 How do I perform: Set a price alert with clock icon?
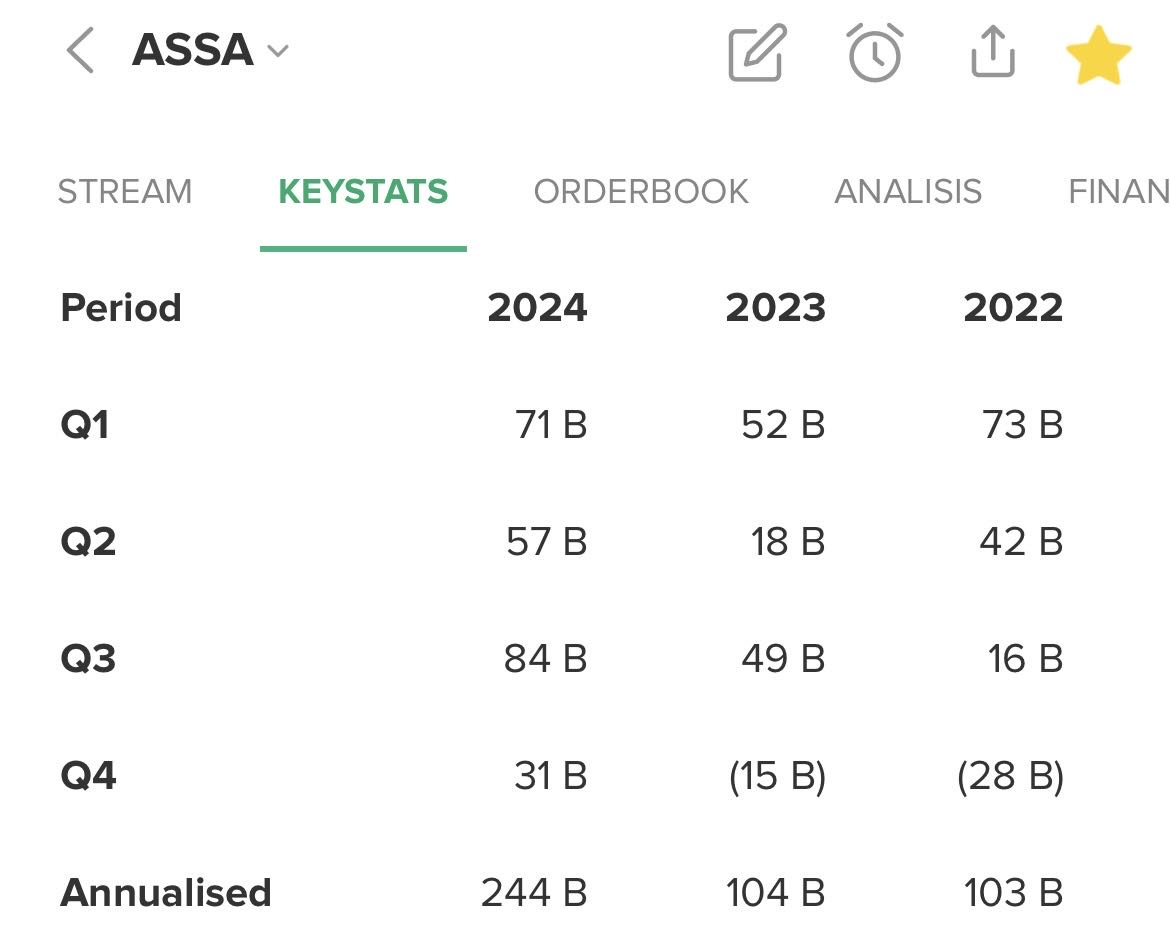pyautogui.click(x=874, y=52)
